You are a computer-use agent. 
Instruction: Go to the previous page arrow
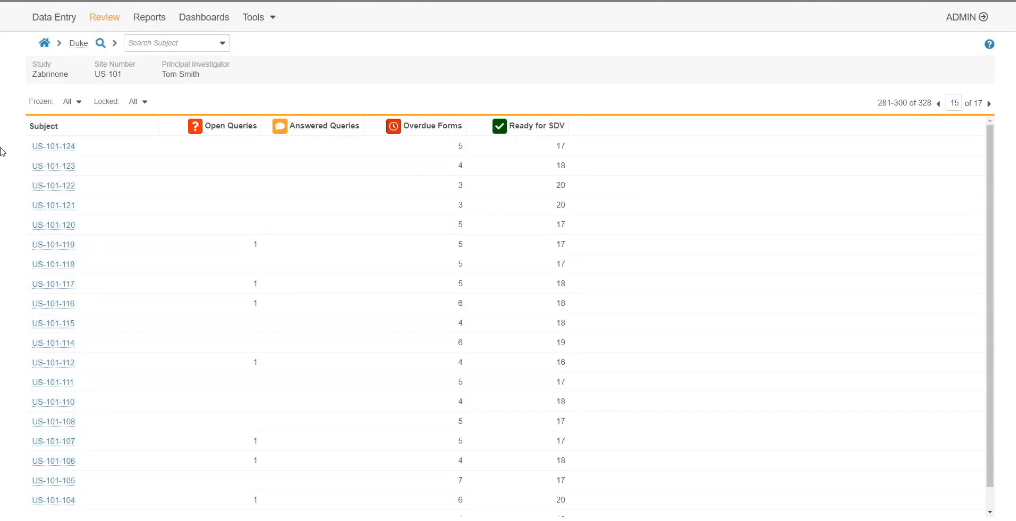click(938, 103)
